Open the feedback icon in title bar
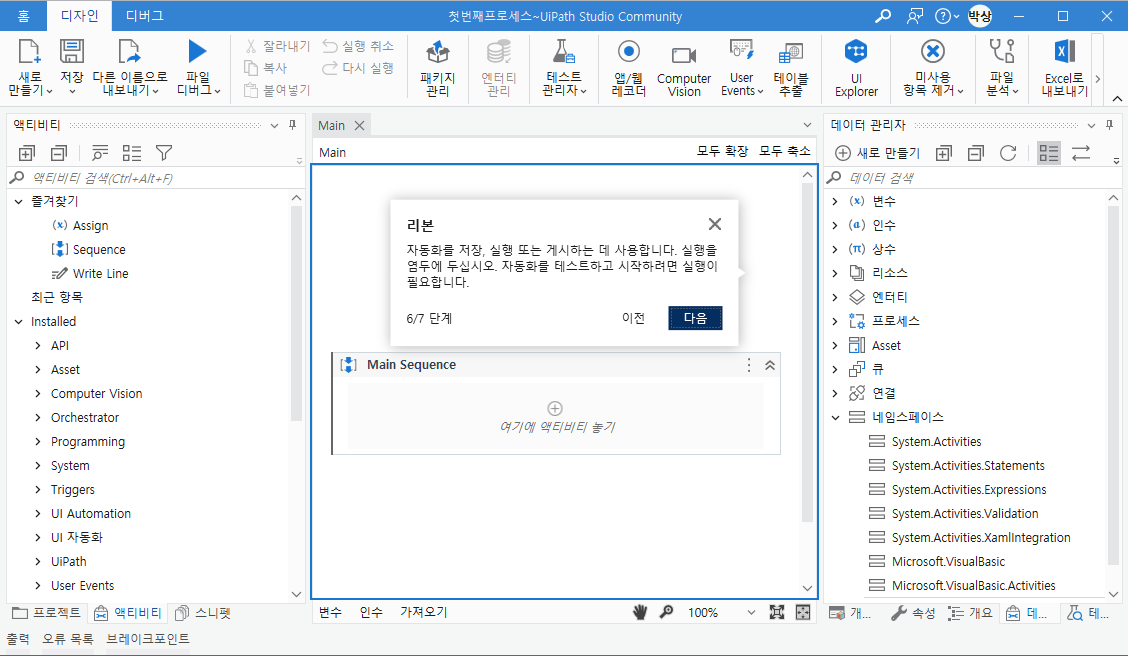 [914, 16]
